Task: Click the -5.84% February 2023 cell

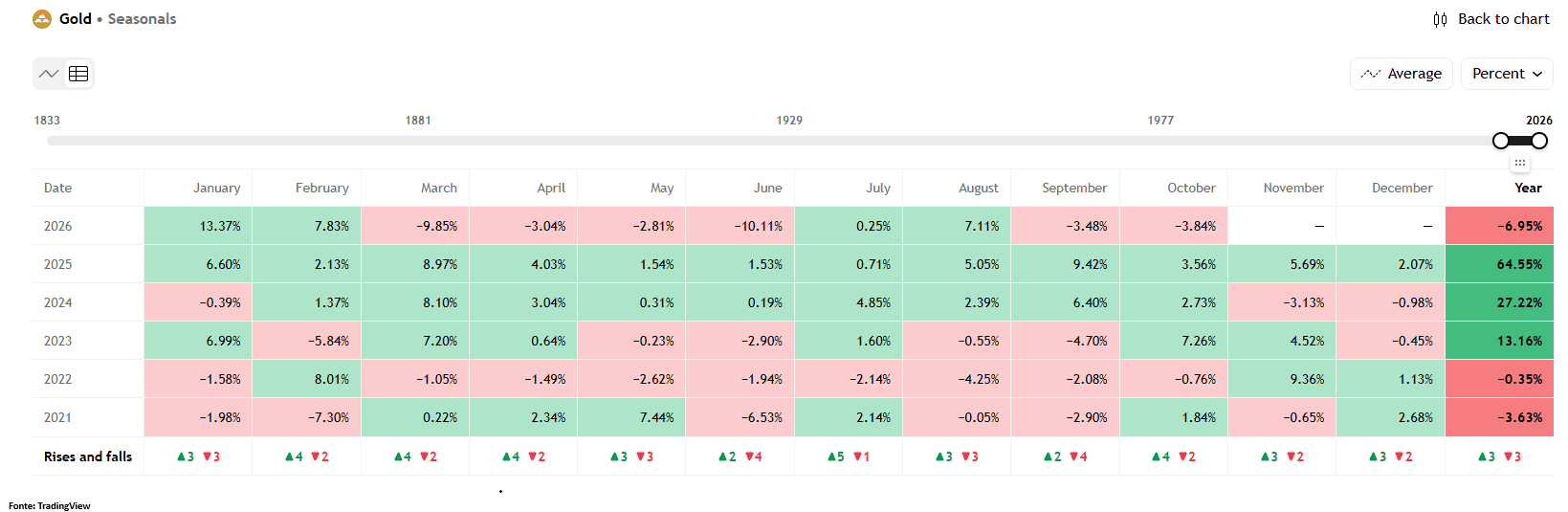Action: point(307,341)
